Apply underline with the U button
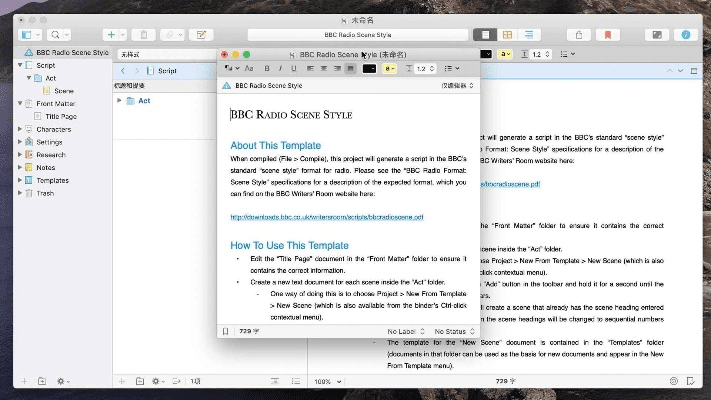 [x=293, y=69]
